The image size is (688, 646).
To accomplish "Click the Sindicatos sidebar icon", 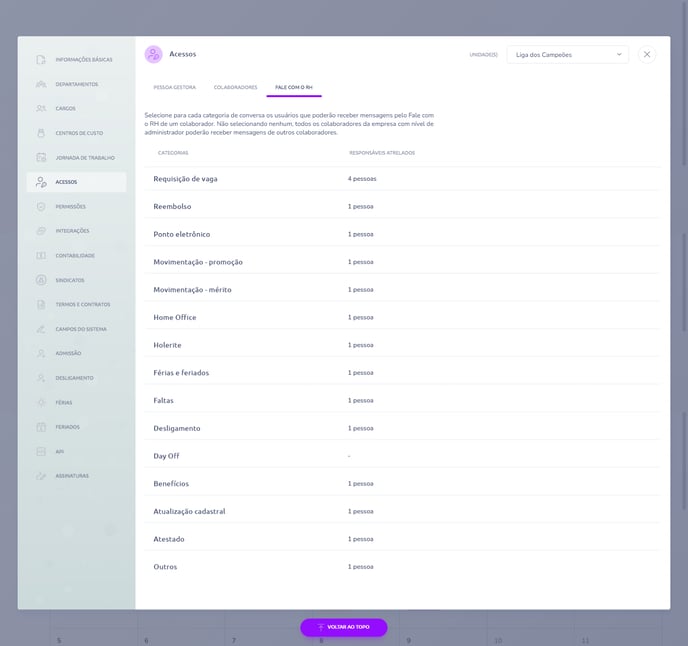I will [x=41, y=280].
